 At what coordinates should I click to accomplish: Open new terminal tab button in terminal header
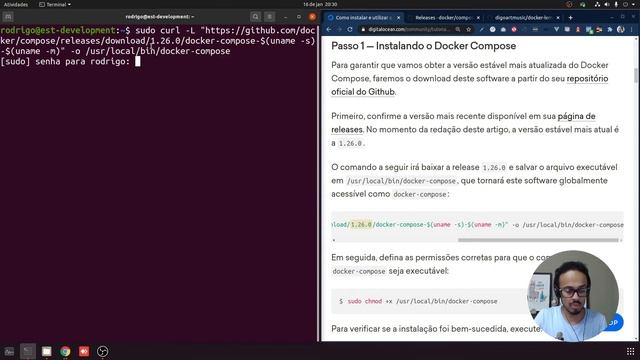(x=8, y=17)
